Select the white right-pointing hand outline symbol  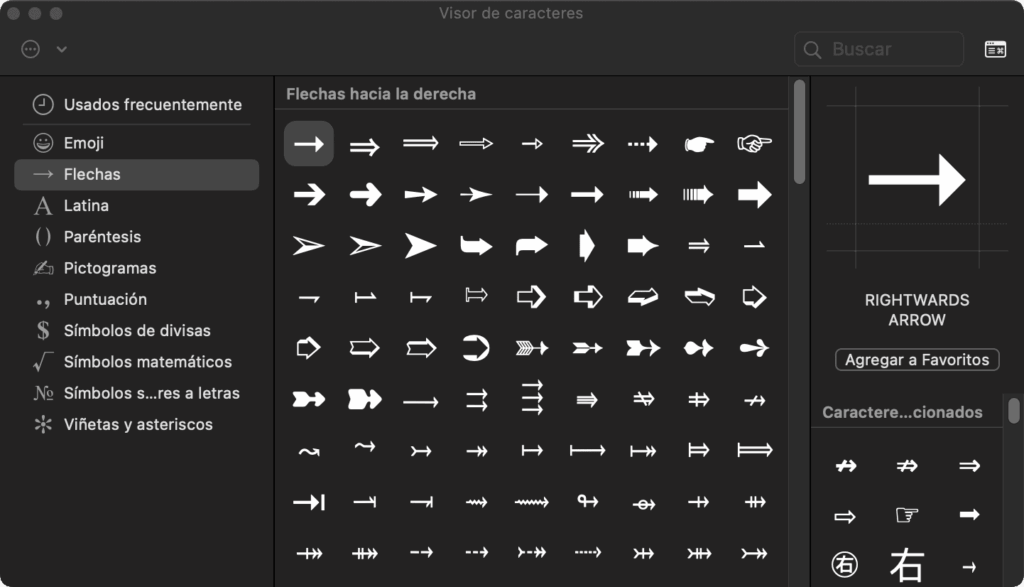pyautogui.click(x=754, y=143)
